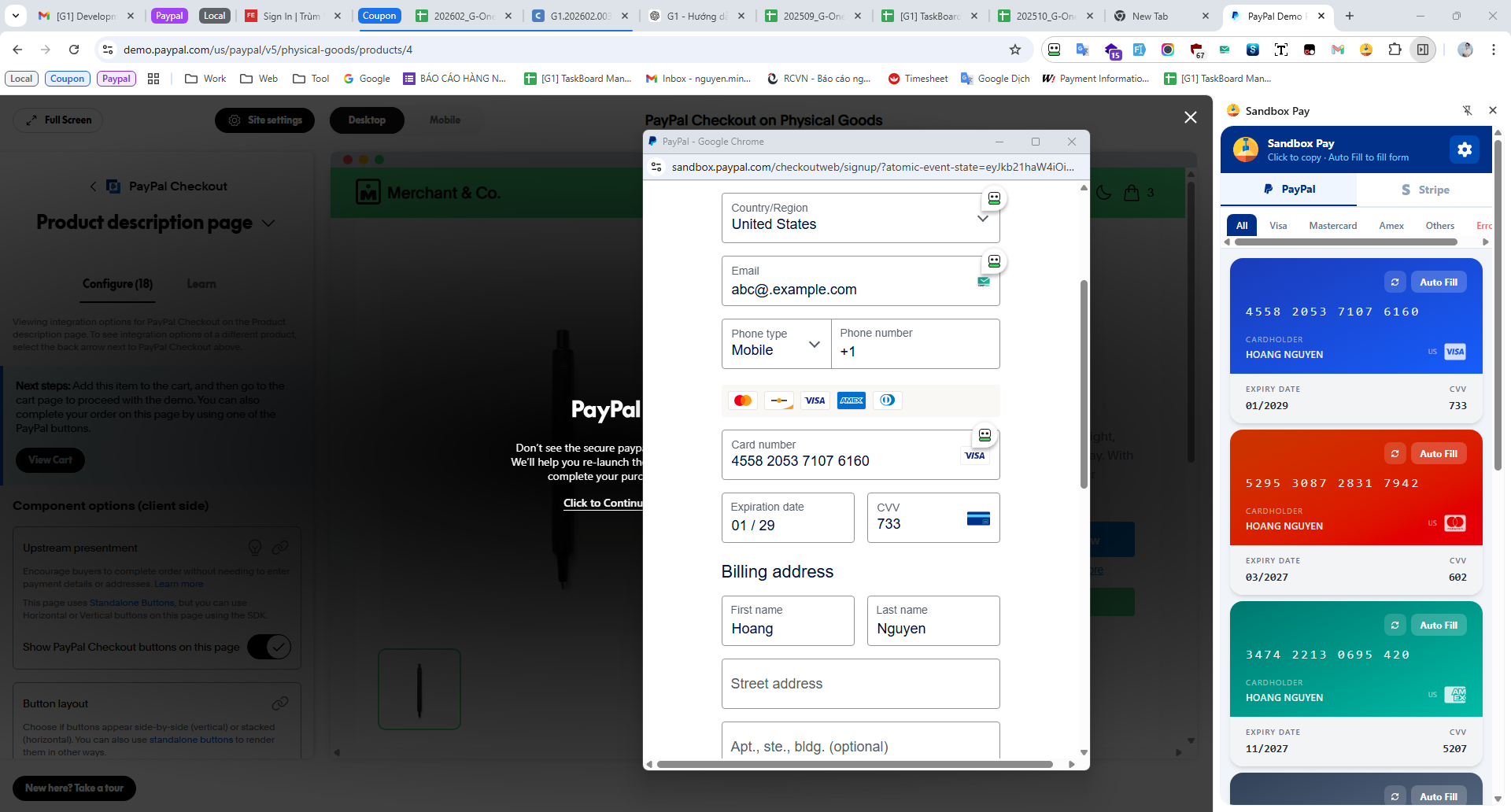Click View Cart button

point(50,460)
